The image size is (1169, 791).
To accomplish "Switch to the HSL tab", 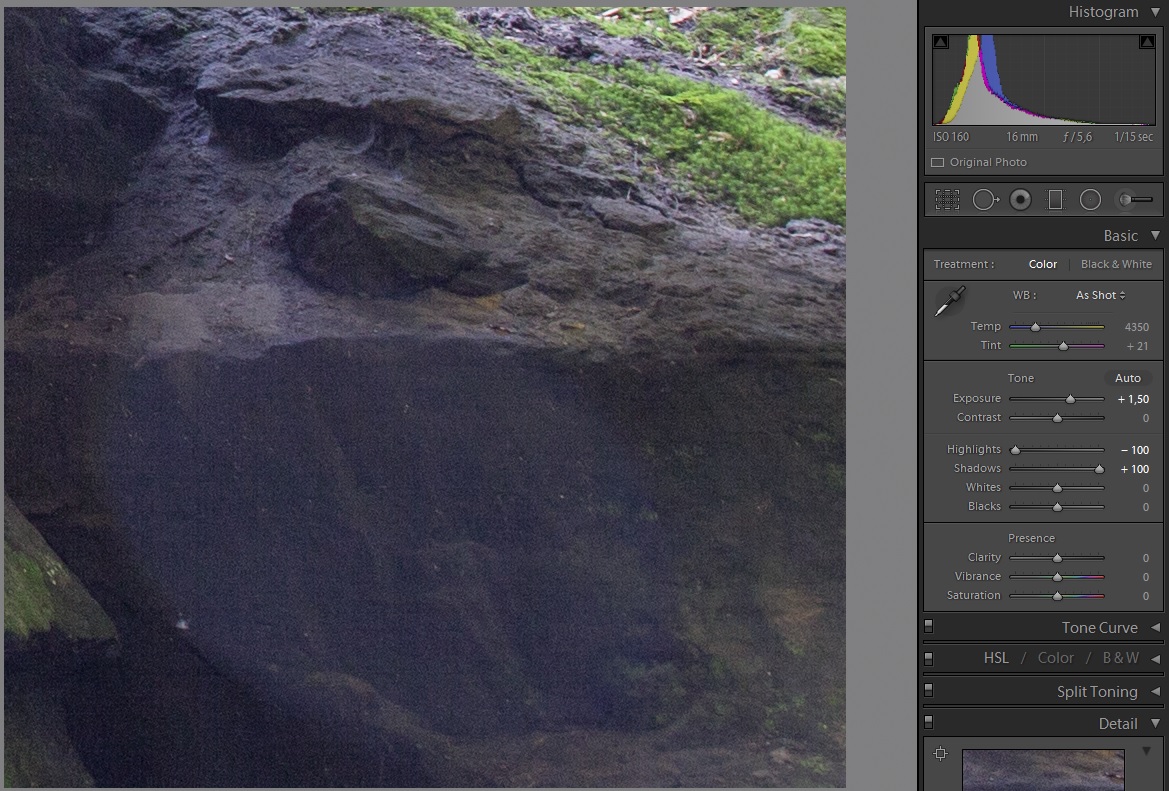I will (x=996, y=658).
